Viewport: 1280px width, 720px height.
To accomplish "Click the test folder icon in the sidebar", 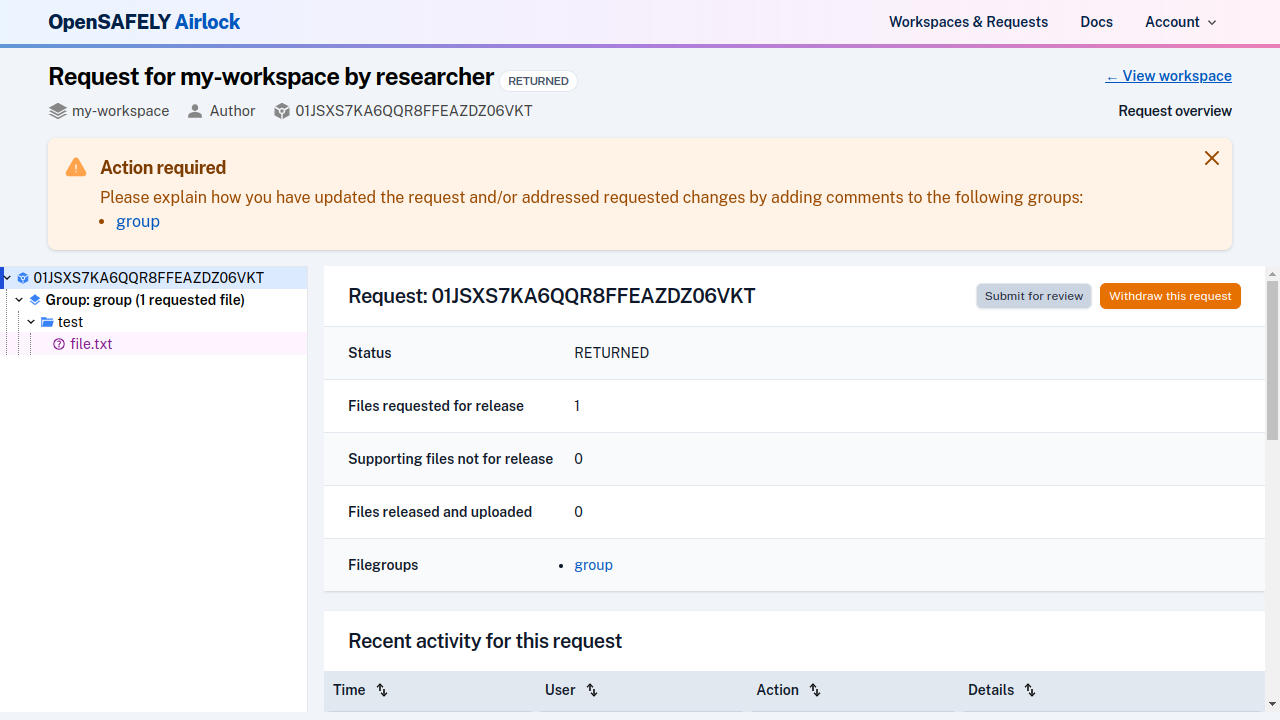I will point(46,322).
